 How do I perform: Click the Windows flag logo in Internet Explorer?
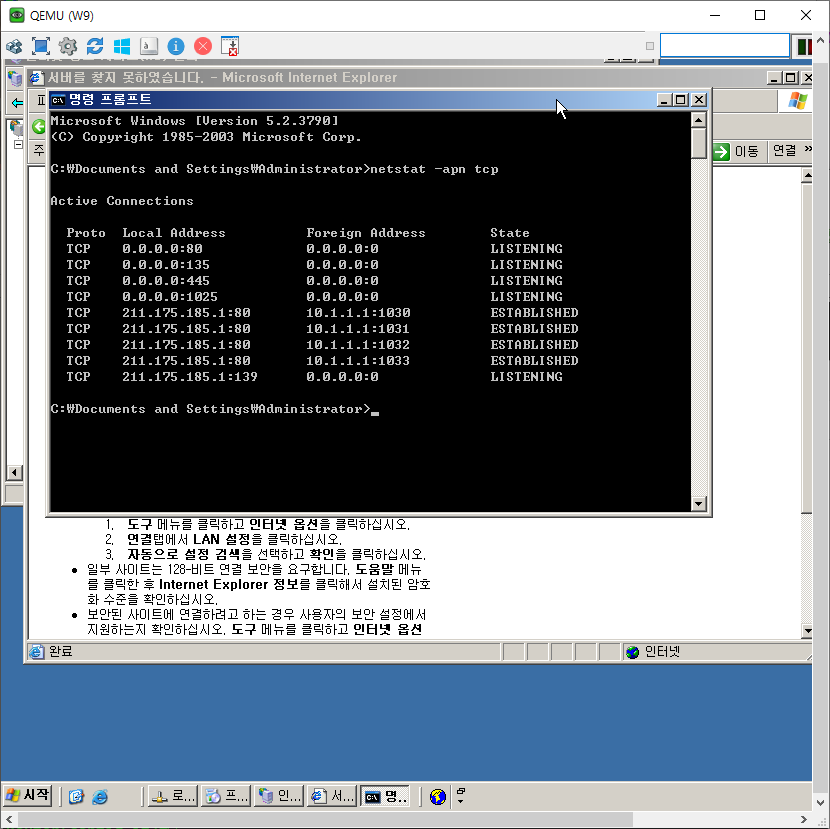point(798,101)
